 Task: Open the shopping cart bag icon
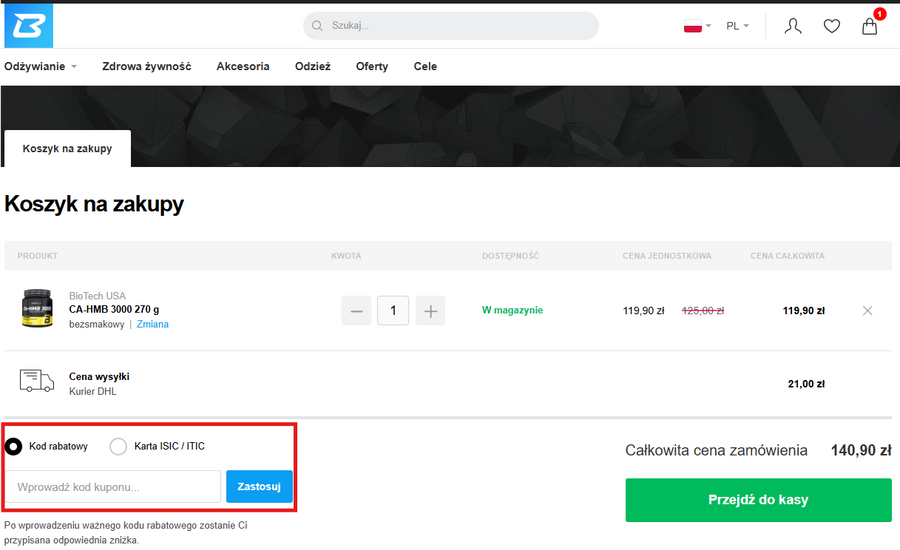[870, 26]
